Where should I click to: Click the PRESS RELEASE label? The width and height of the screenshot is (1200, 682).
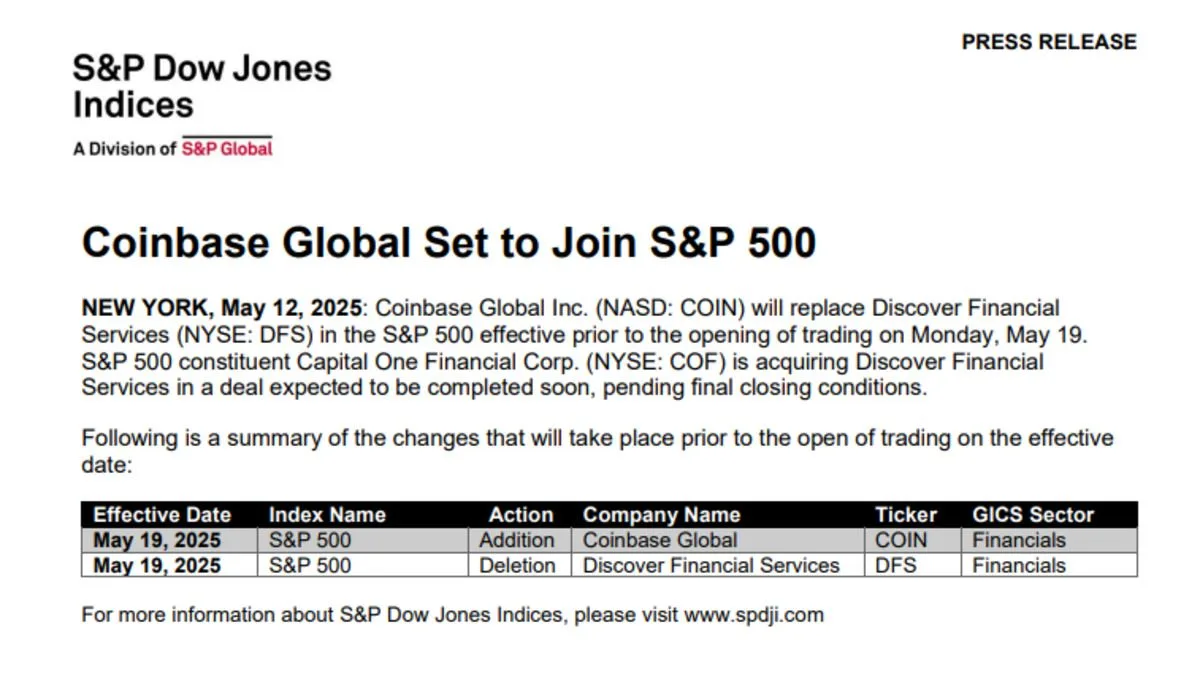tap(1049, 42)
